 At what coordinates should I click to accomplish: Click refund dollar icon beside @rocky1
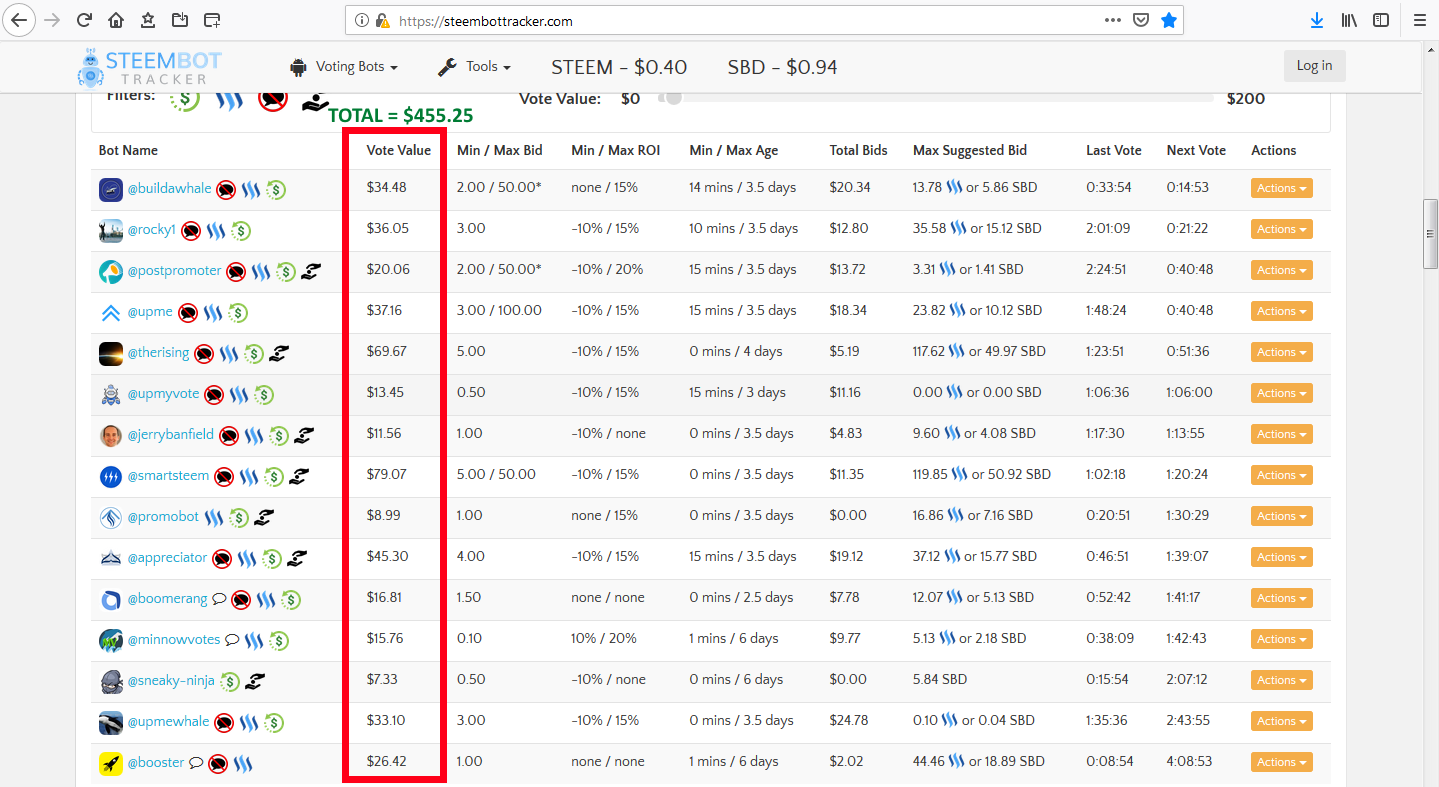click(x=241, y=230)
